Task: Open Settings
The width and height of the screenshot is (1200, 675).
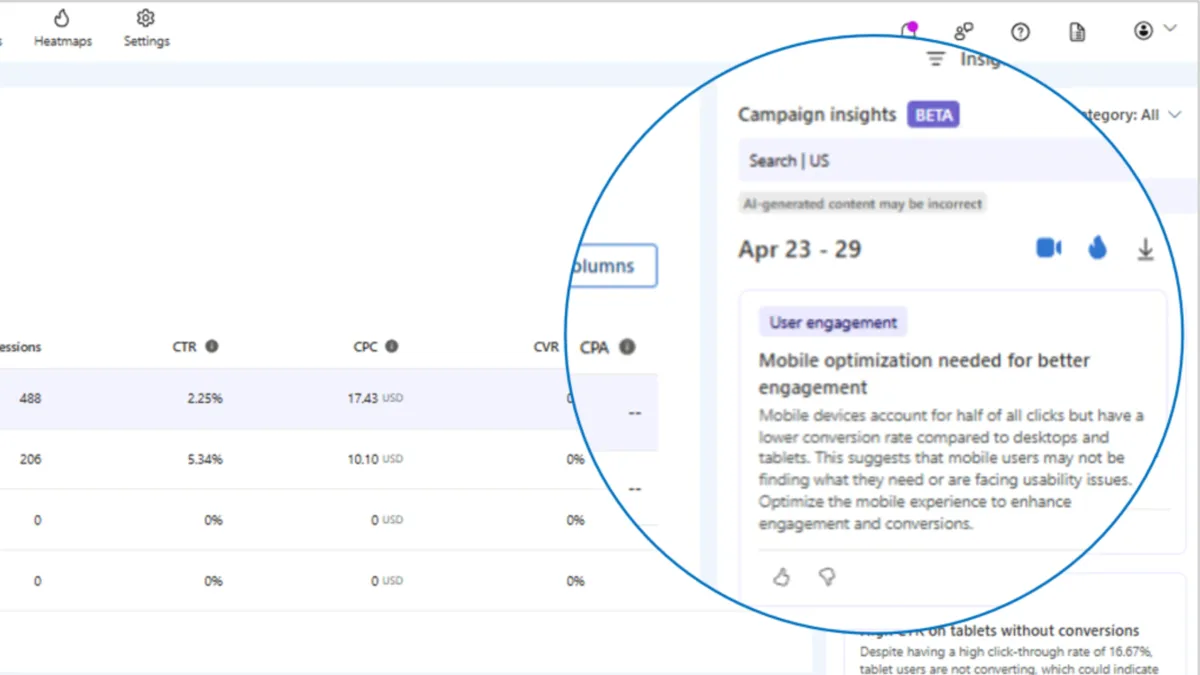Action: click(x=146, y=27)
